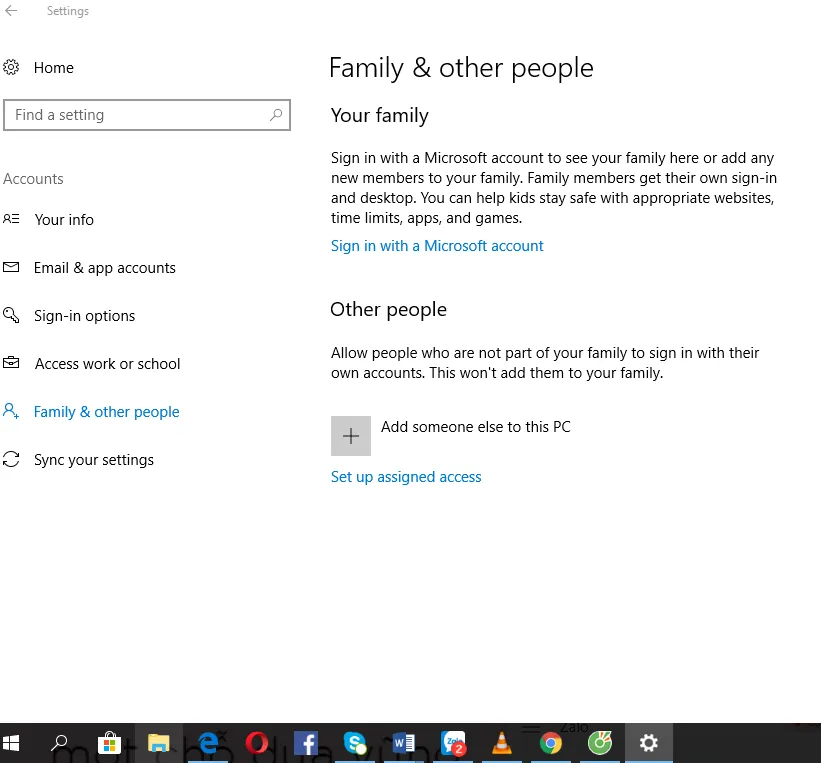Launch Microsoft Edge from taskbar
The width and height of the screenshot is (821, 763).
(208, 743)
